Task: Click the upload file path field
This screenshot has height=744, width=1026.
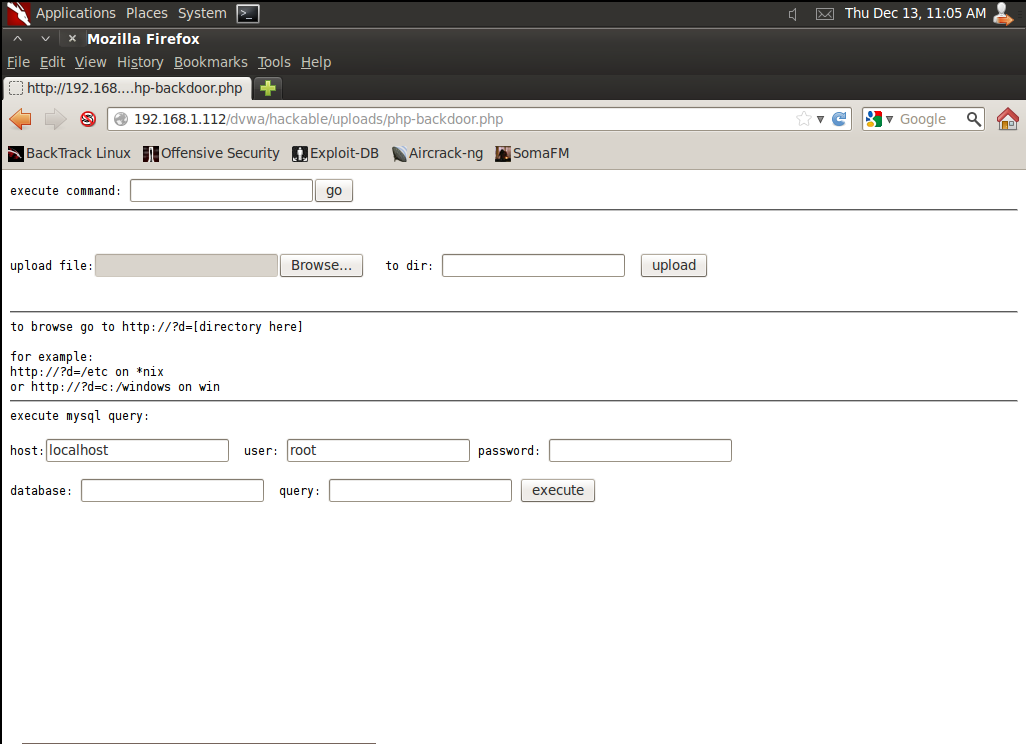Action: click(186, 265)
